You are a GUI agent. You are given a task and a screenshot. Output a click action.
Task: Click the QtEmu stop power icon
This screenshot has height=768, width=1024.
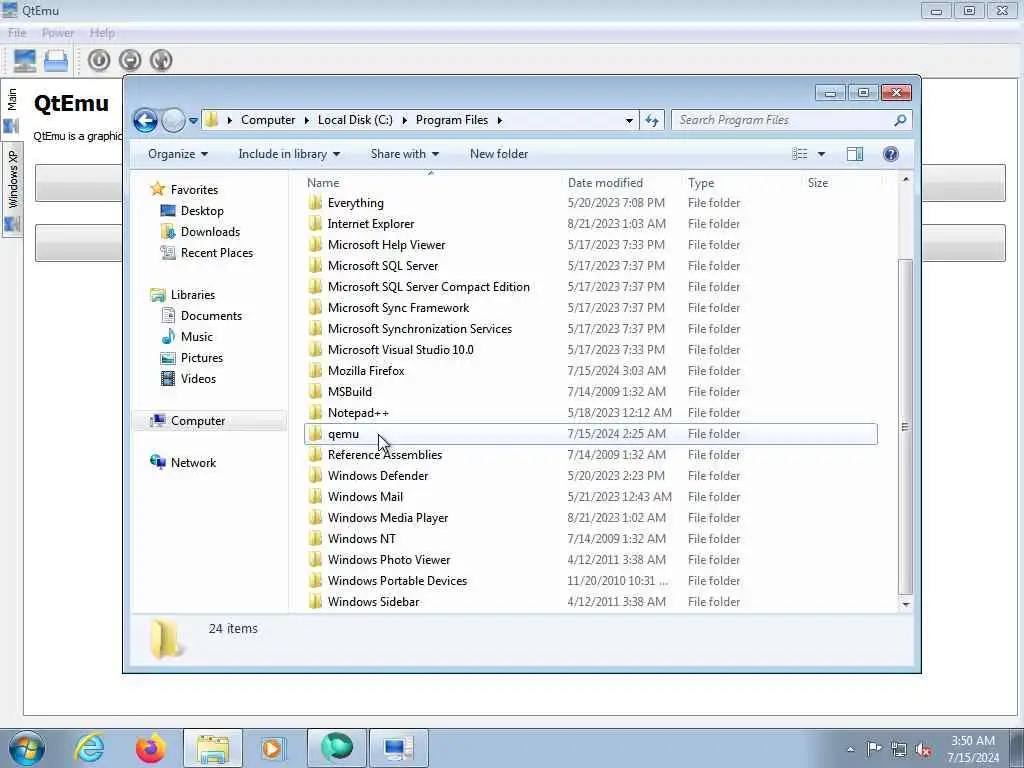131,61
